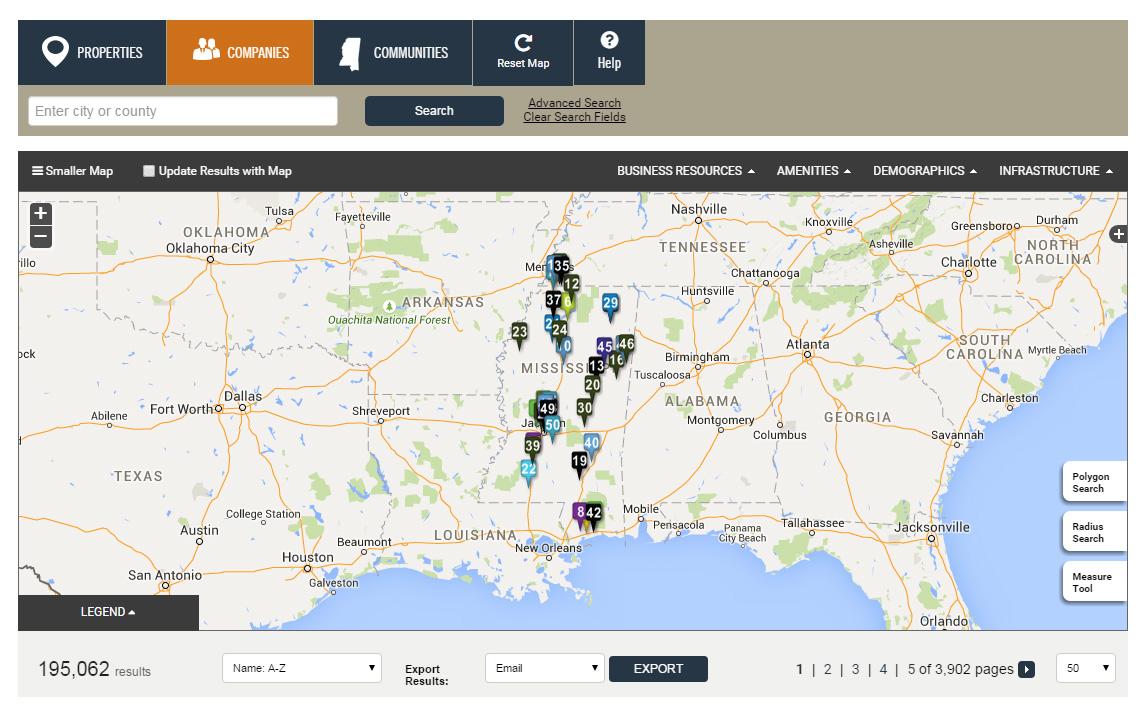
Task: Select map marker number 39
Action: tap(532, 447)
